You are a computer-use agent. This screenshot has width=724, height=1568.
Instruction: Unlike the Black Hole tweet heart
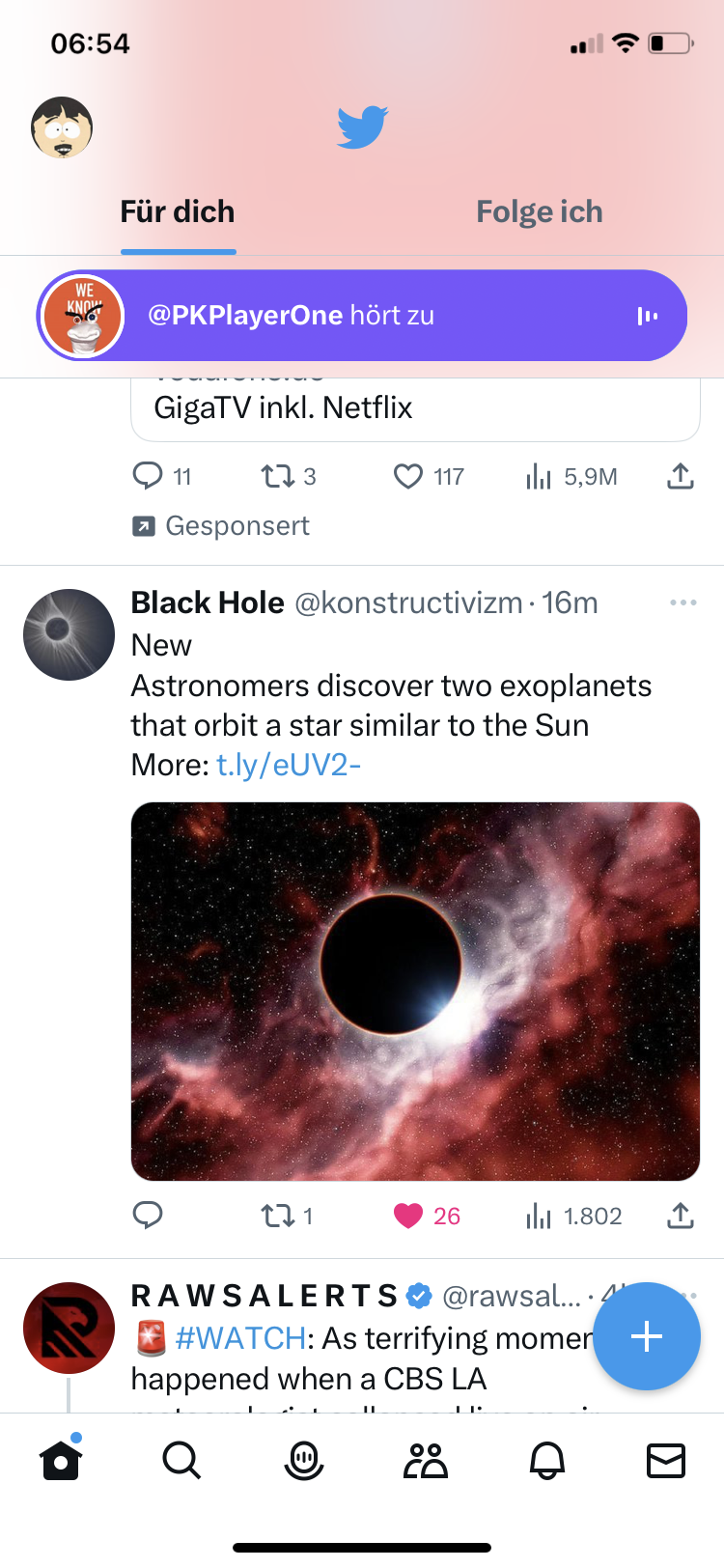pyautogui.click(x=408, y=1216)
